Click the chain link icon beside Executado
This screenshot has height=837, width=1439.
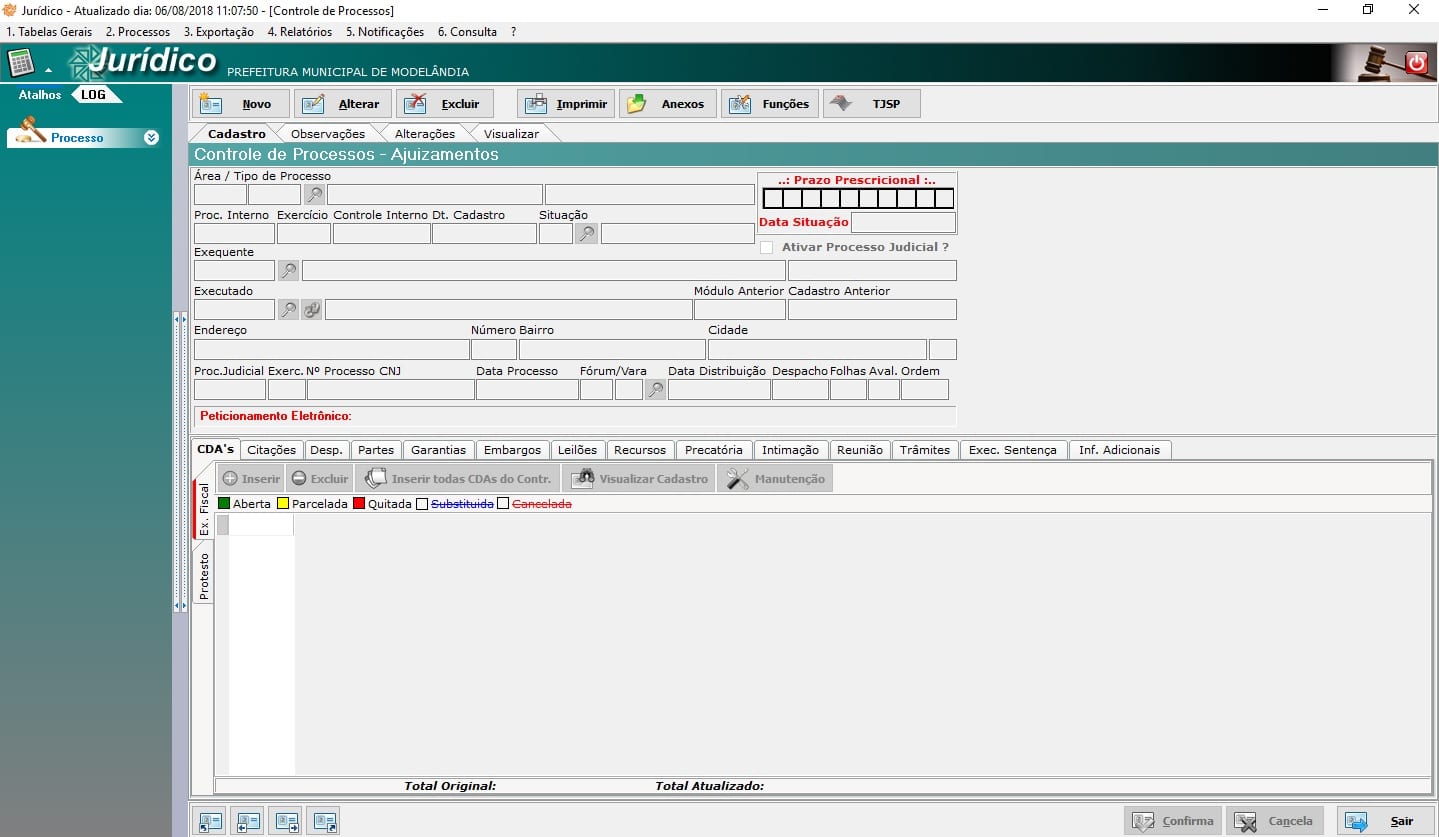312,310
